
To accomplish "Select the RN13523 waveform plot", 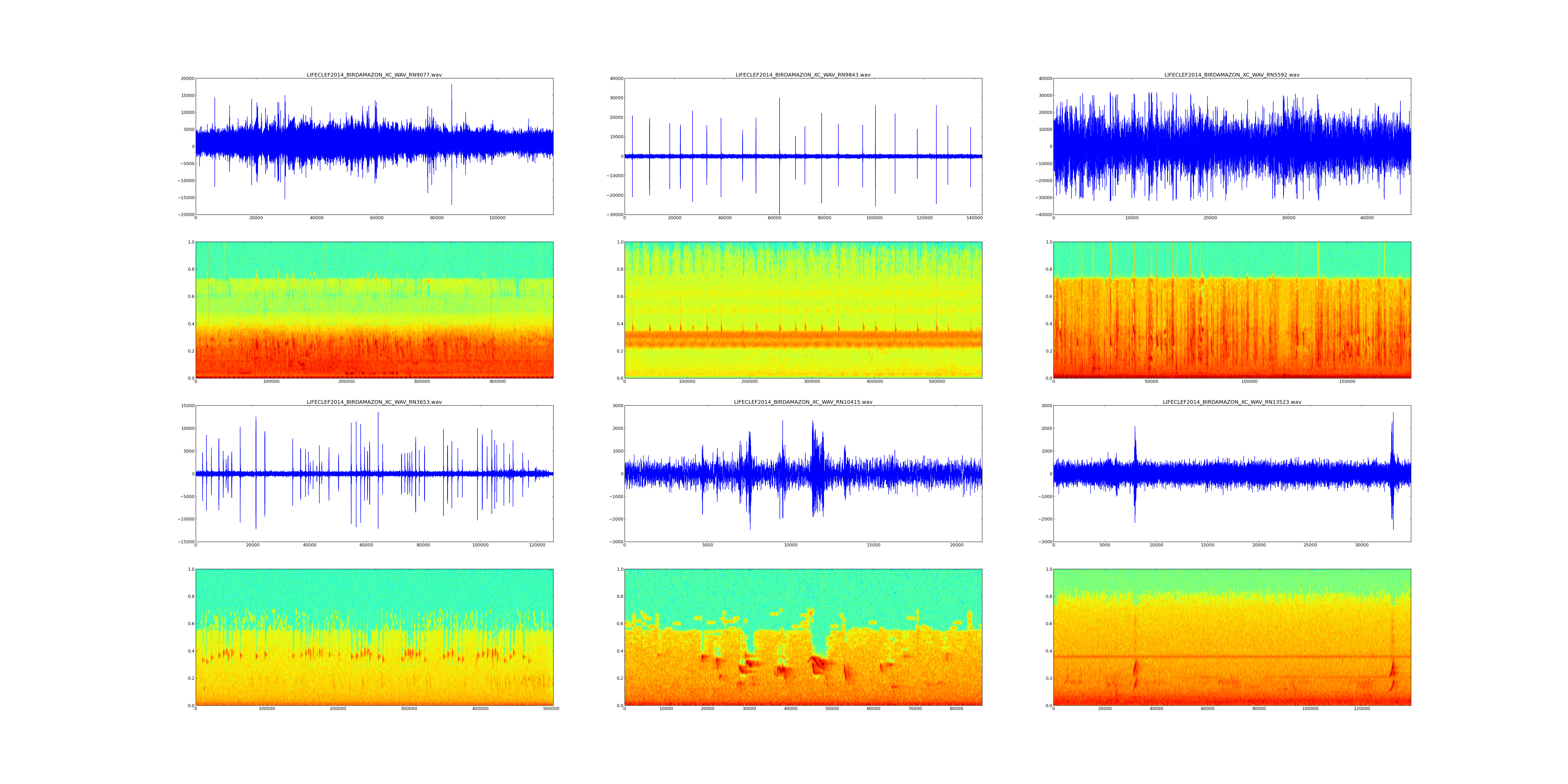I will click(x=1231, y=474).
